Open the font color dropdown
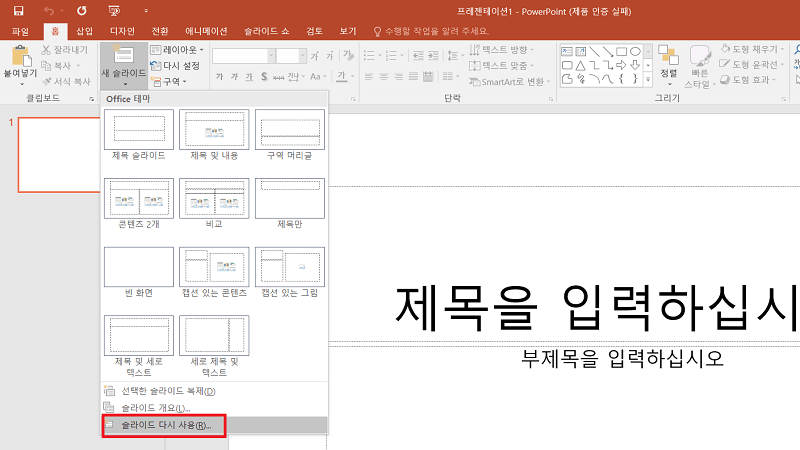 [x=352, y=77]
